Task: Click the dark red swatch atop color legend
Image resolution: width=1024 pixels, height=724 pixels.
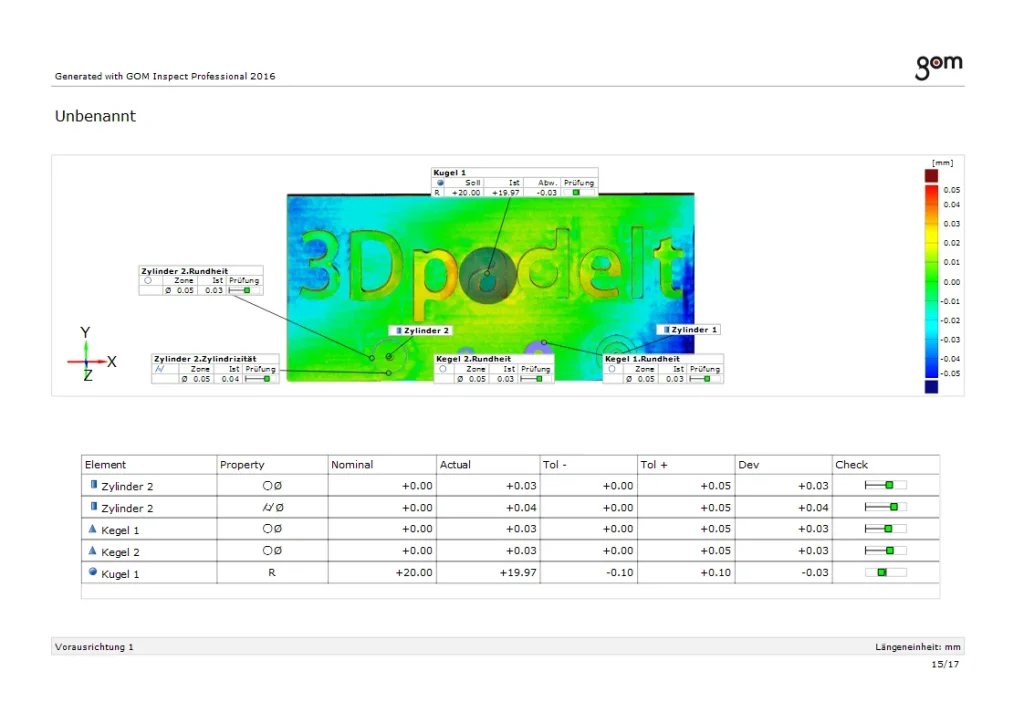Action: 931,176
